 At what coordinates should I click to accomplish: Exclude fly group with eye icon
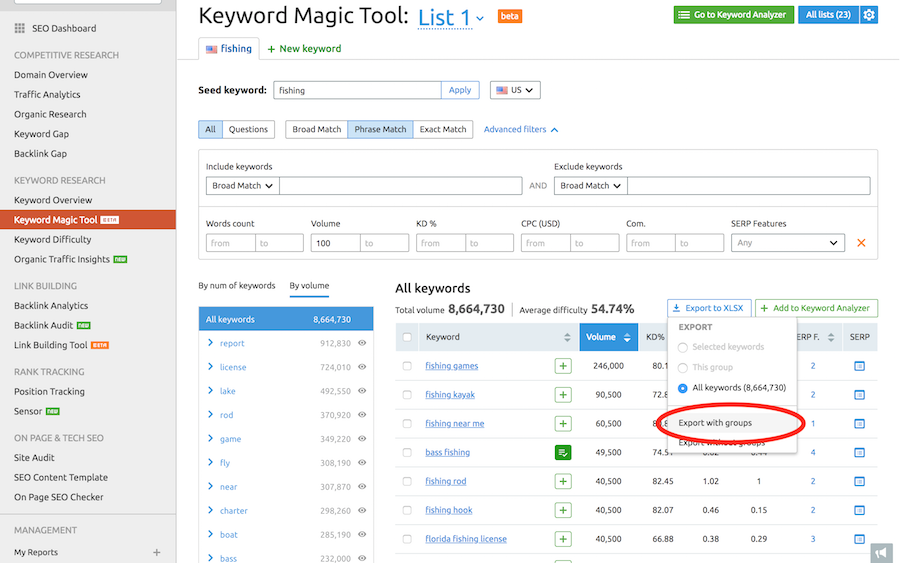click(362, 463)
